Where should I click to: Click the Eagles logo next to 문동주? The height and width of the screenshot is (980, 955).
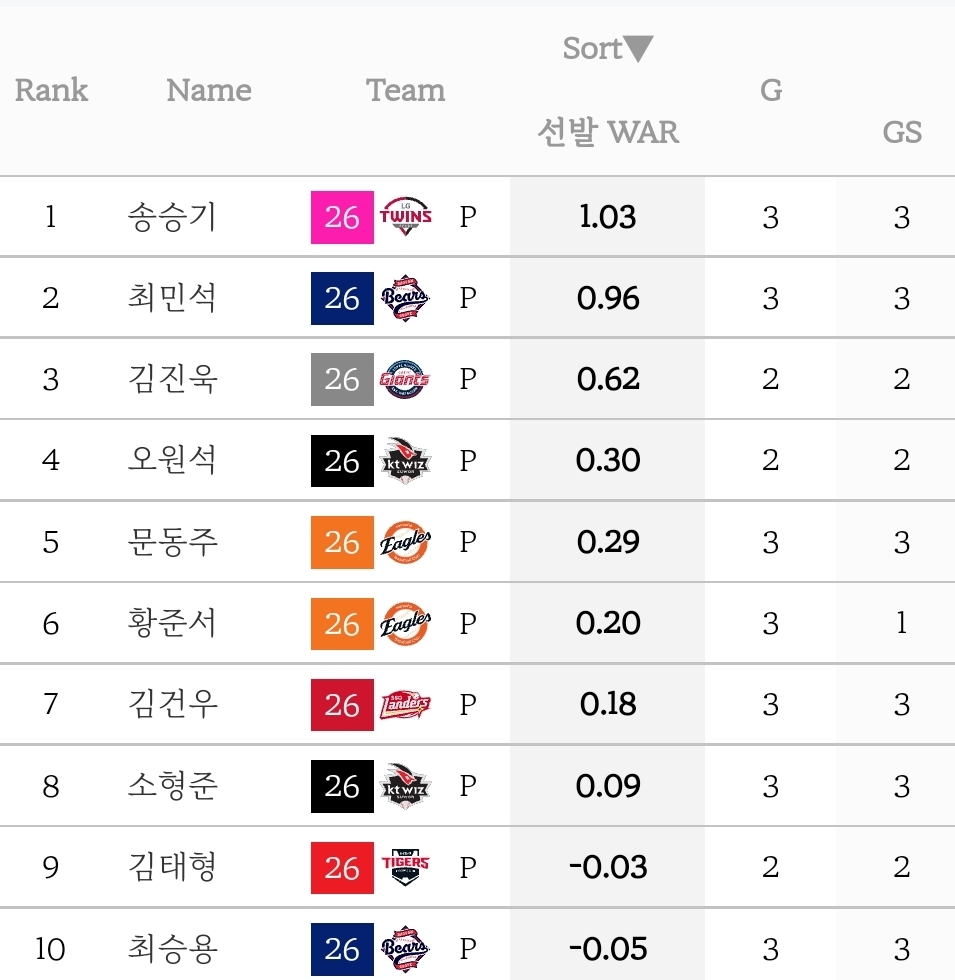click(405, 542)
